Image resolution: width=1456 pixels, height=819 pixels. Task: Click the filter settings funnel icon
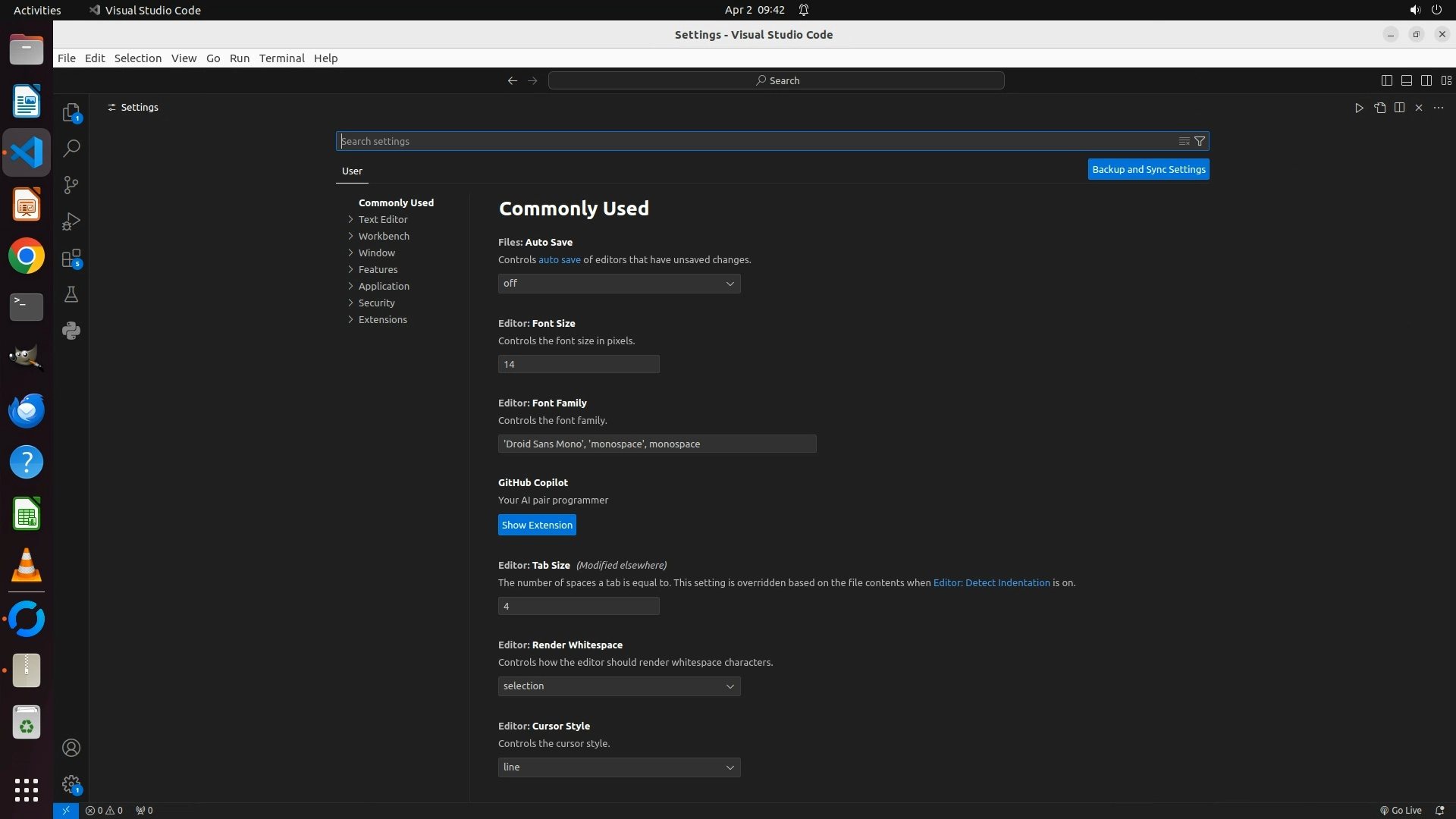click(1200, 141)
